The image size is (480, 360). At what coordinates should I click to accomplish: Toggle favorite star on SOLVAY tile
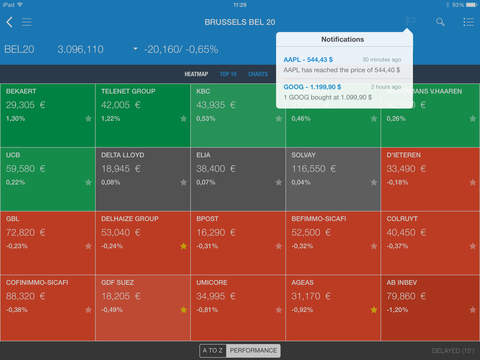[374, 182]
